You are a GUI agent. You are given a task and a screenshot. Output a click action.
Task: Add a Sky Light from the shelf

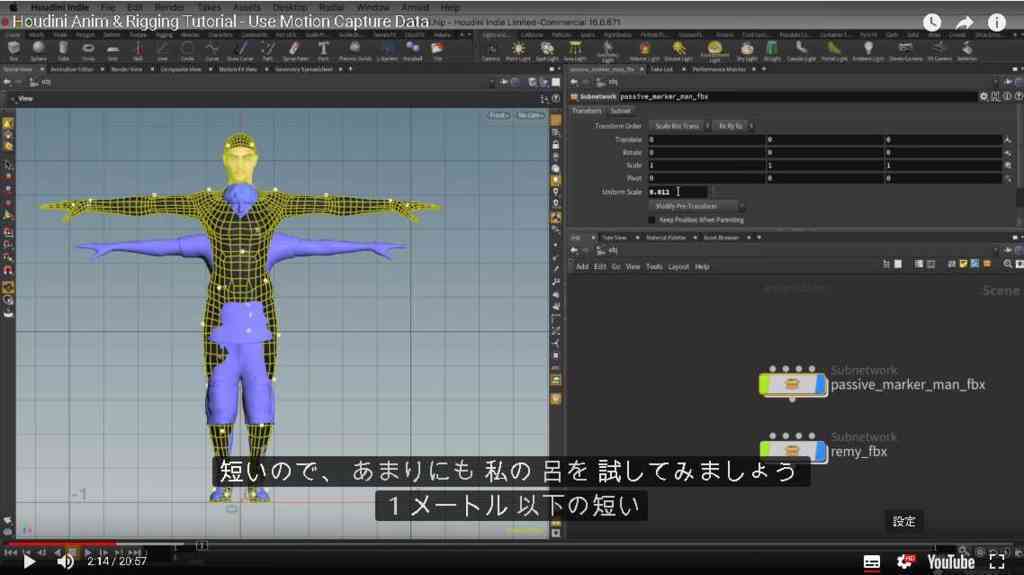746,51
